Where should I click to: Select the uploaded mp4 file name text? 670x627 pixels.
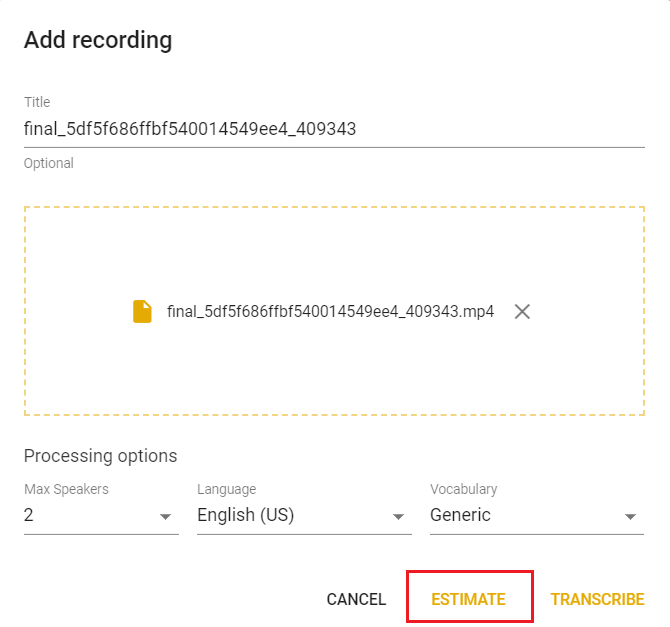coord(330,312)
